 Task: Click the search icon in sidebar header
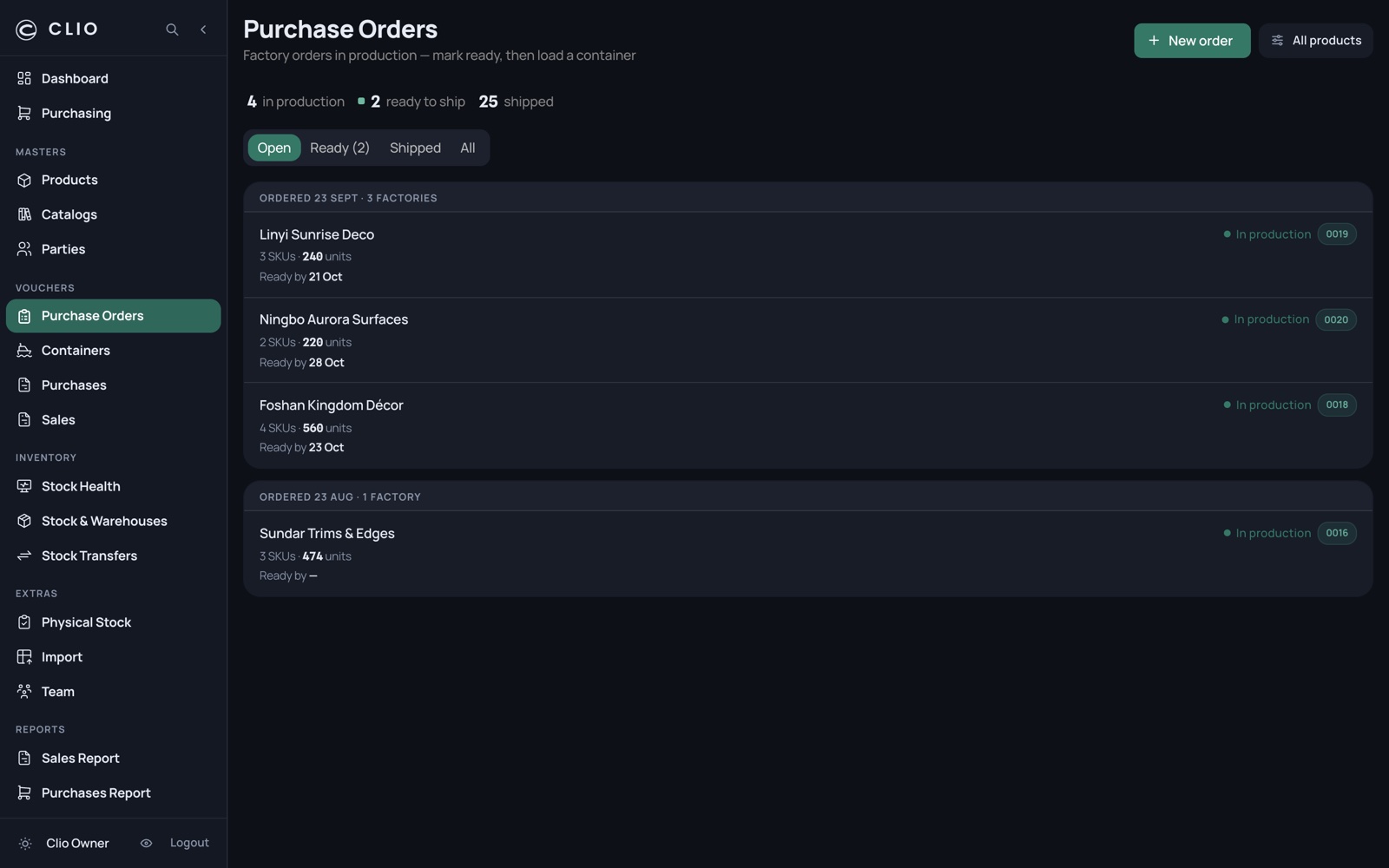(x=172, y=30)
